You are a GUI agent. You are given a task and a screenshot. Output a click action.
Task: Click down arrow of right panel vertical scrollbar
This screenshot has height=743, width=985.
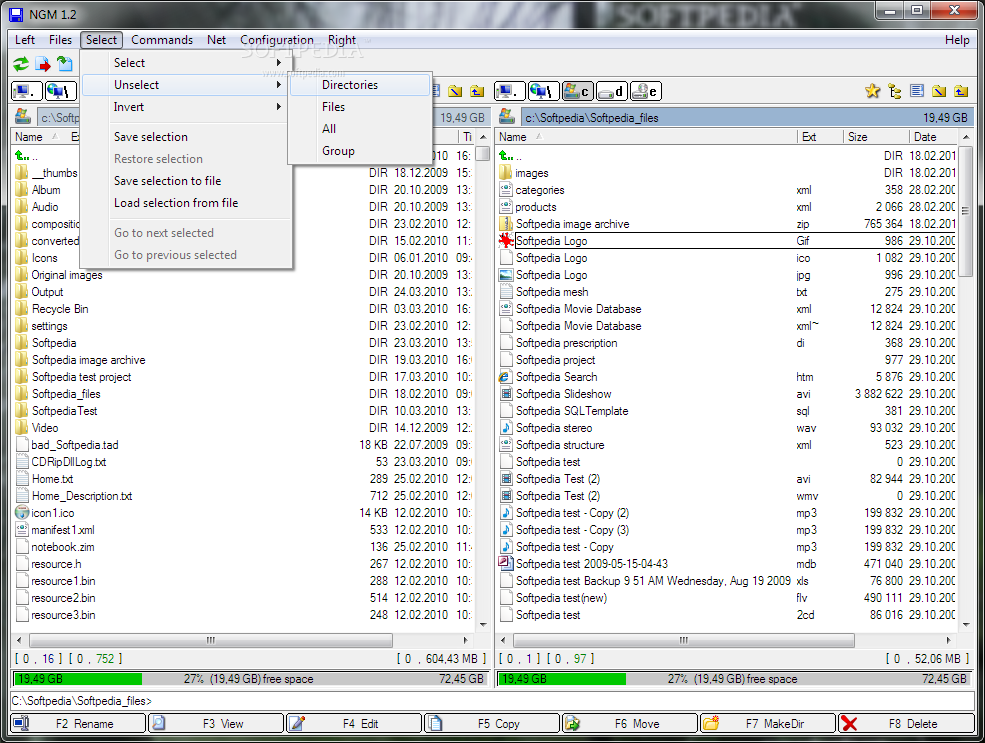[x=966, y=624]
